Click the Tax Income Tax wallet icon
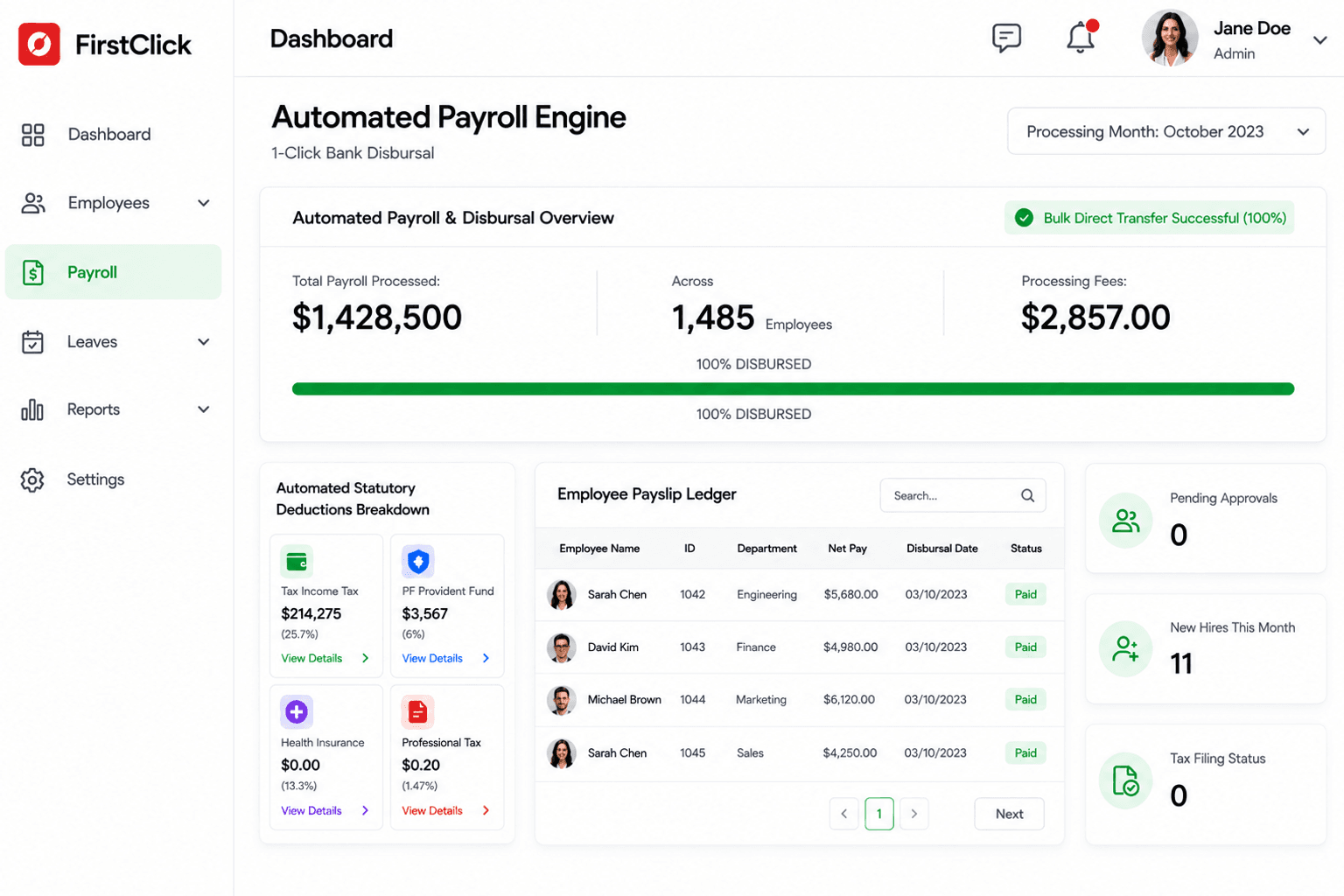1344x896 pixels. tap(297, 561)
